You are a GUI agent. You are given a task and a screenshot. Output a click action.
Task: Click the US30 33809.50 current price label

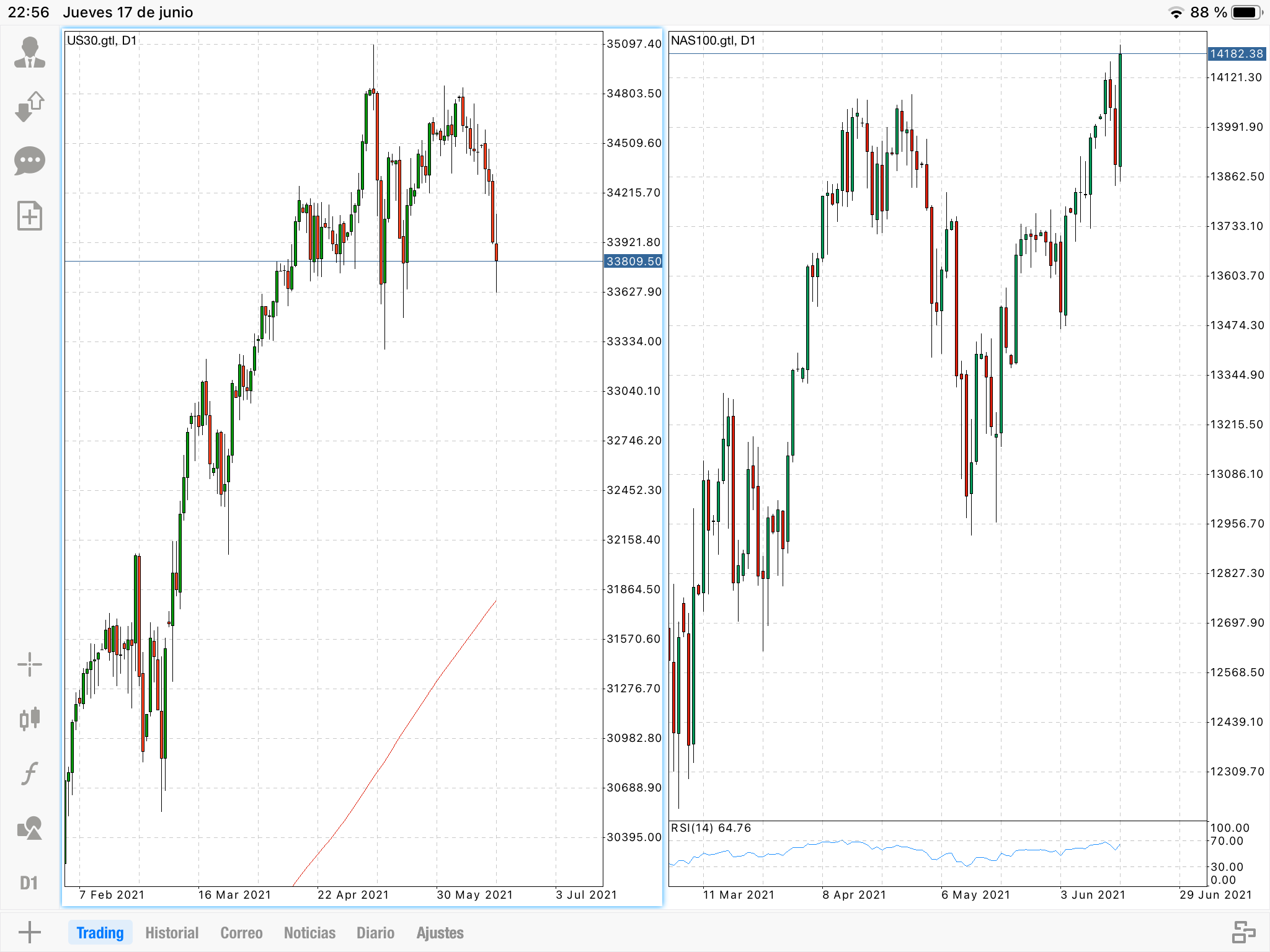click(x=633, y=262)
